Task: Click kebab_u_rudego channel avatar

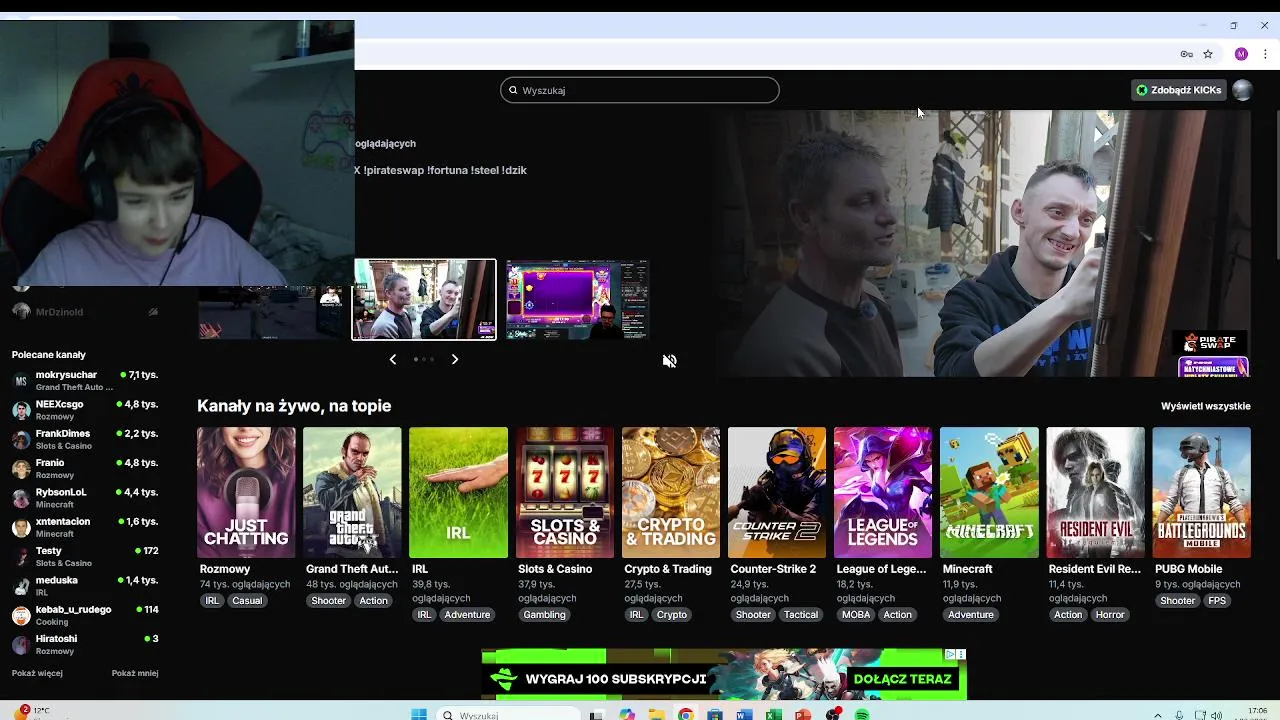Action: click(21, 615)
